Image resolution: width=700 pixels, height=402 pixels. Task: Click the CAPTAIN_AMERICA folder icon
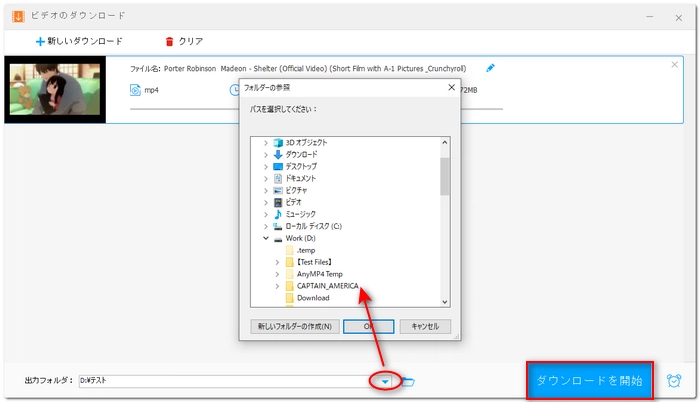pos(290,286)
